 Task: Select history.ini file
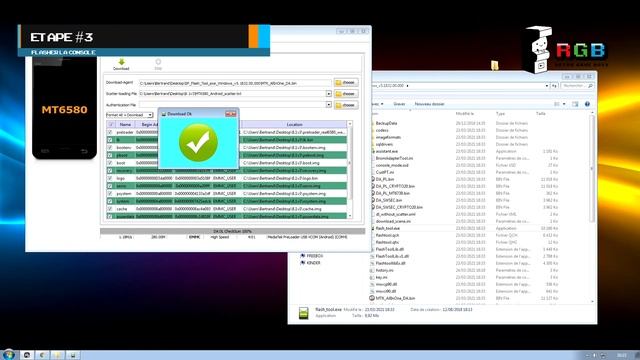click(x=384, y=270)
